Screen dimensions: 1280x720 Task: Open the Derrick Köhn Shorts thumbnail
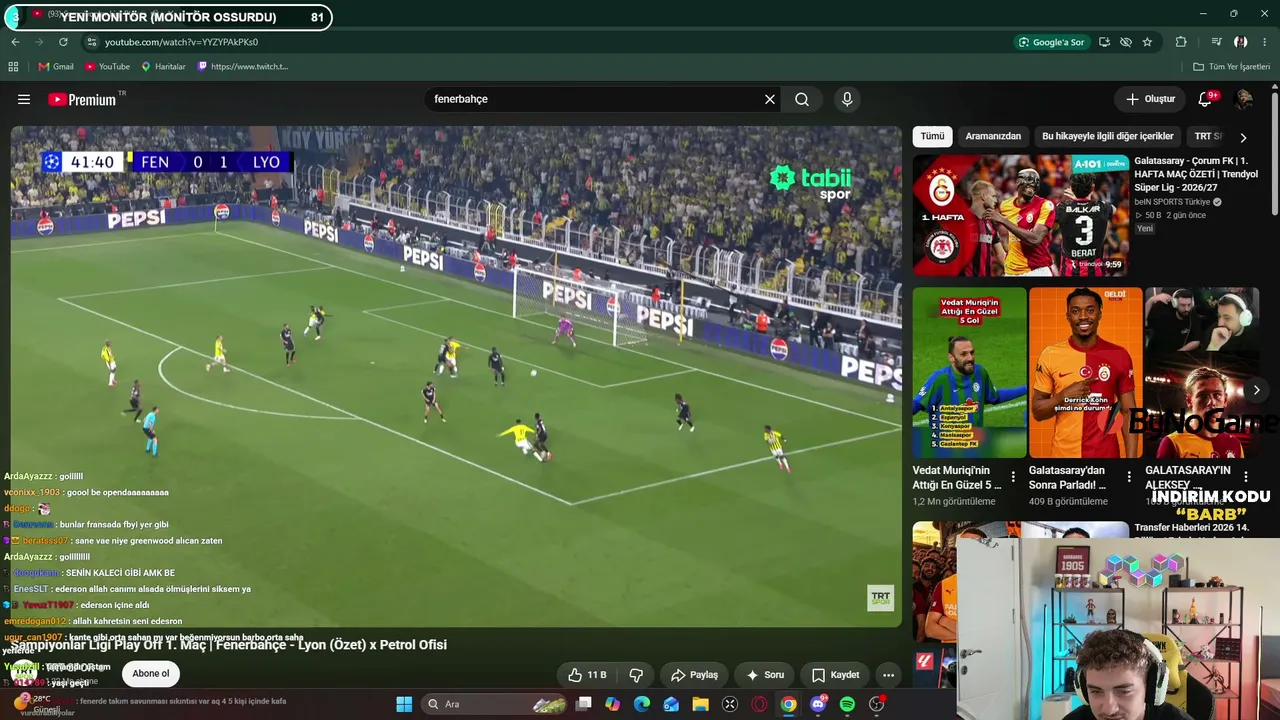click(1085, 372)
